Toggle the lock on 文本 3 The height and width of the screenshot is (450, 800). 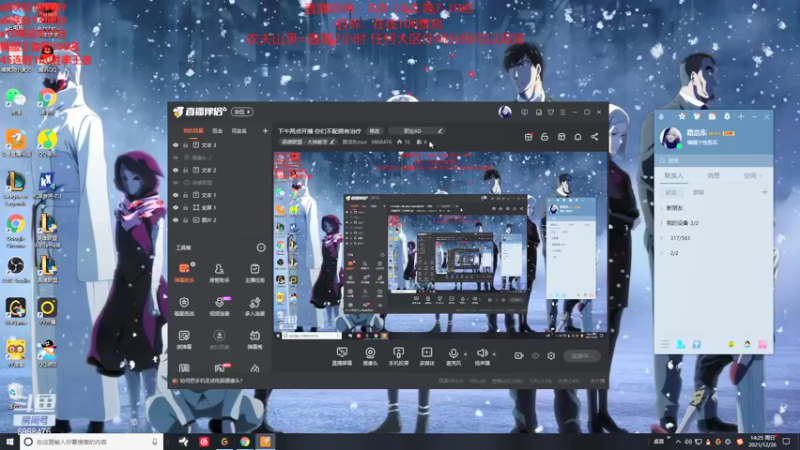tap(186, 145)
